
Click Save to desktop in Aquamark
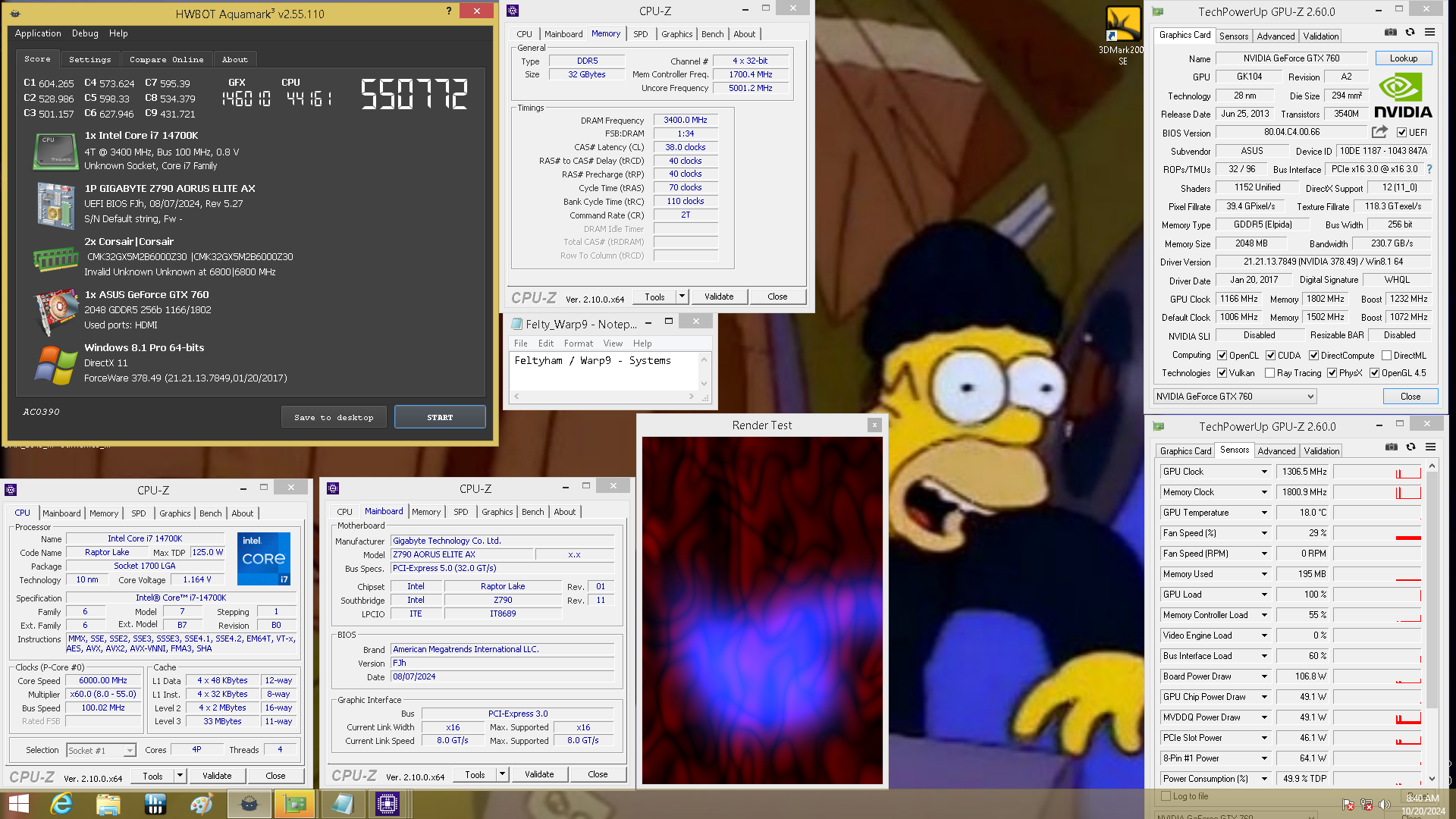pos(334,417)
